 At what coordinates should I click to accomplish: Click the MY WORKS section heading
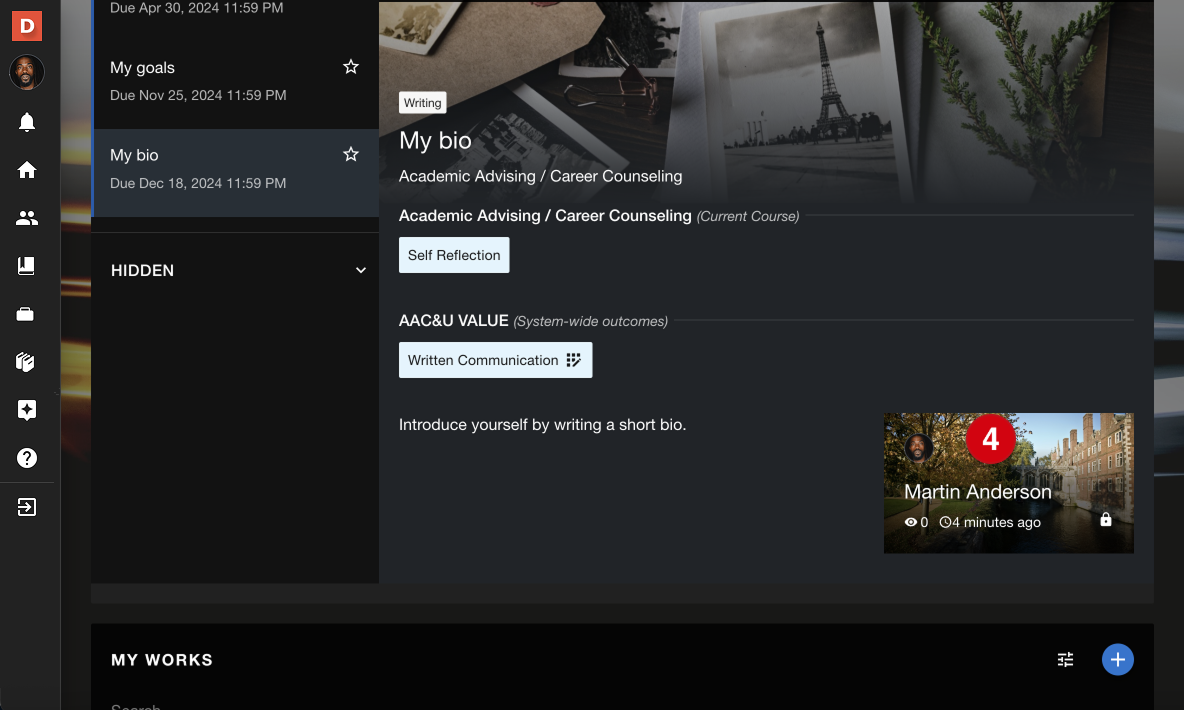[x=162, y=659]
